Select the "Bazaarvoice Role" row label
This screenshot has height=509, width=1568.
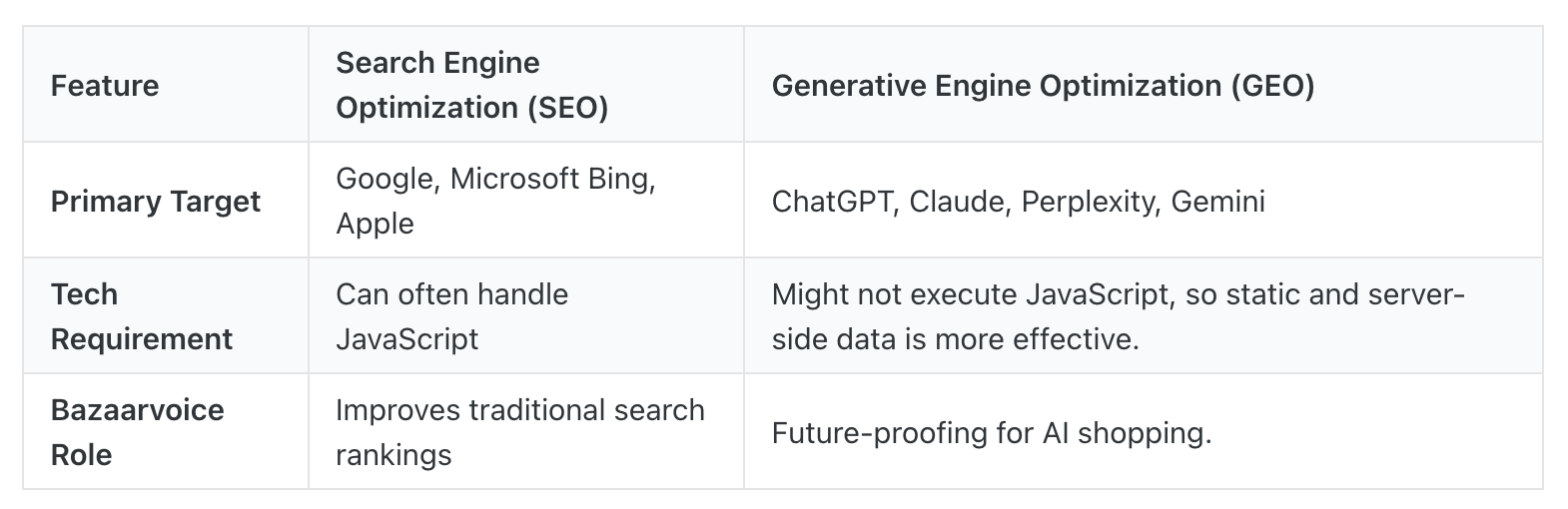pos(137,432)
